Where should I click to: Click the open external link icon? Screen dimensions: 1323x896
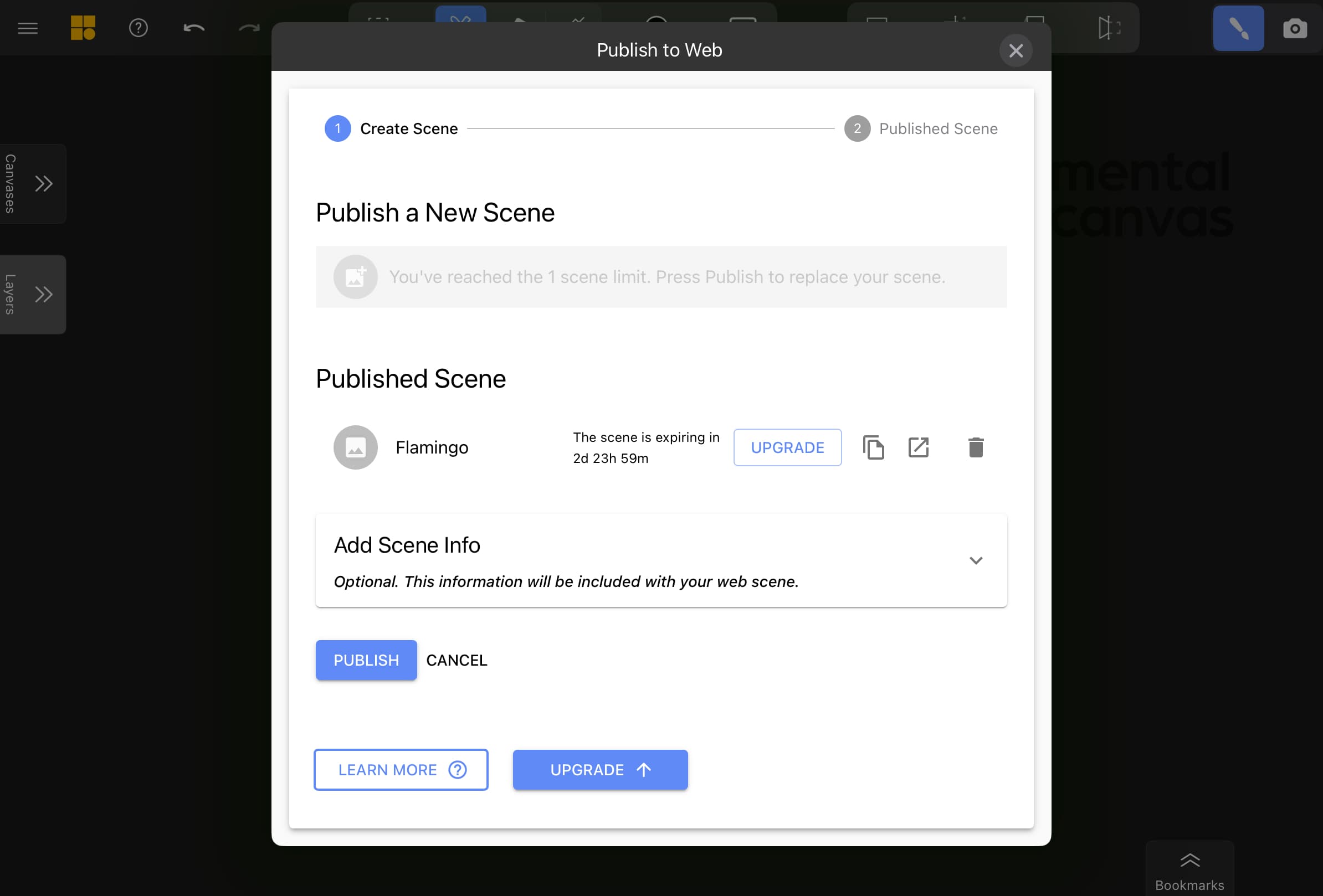(x=920, y=447)
